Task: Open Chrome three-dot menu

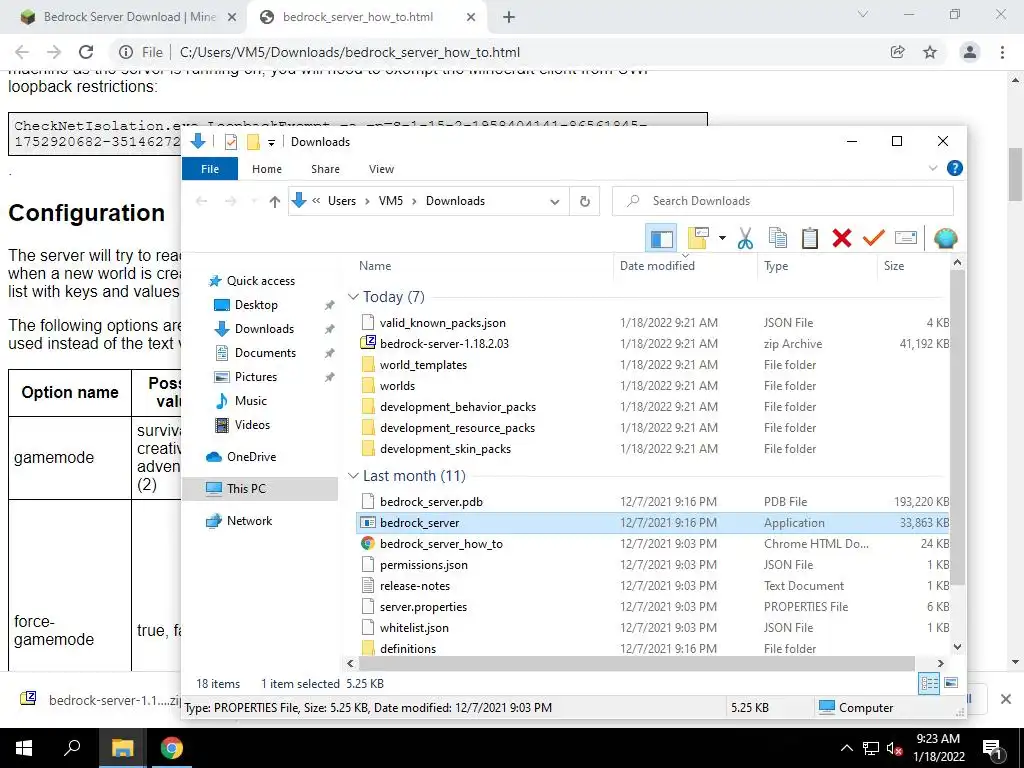Action: [x=1002, y=52]
